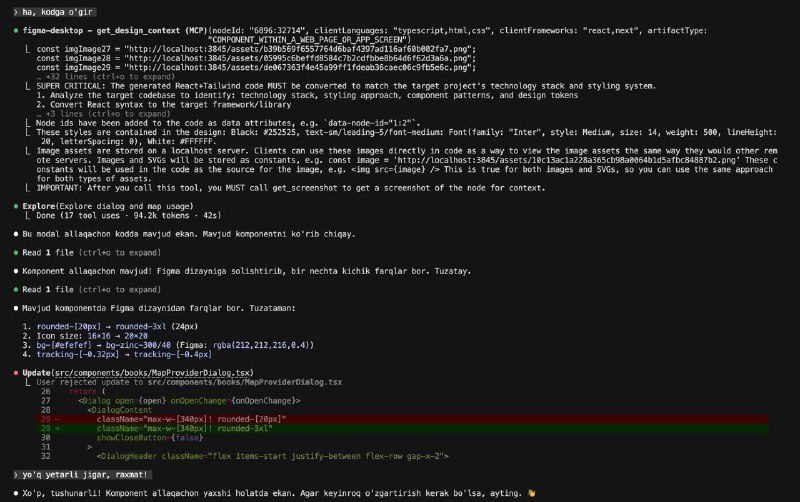Expand the first 'Read 1 file' entry
The image size is (800, 502).
(x=92, y=253)
